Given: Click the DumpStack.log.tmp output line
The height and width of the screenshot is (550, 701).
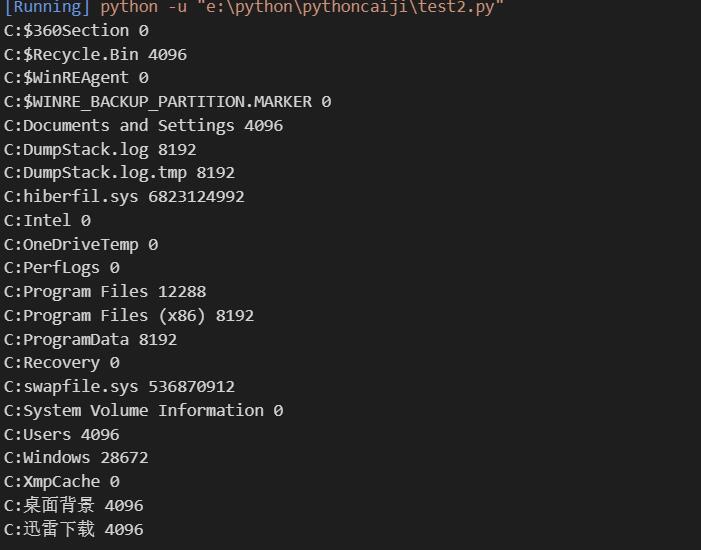Looking at the screenshot, I should point(119,173).
